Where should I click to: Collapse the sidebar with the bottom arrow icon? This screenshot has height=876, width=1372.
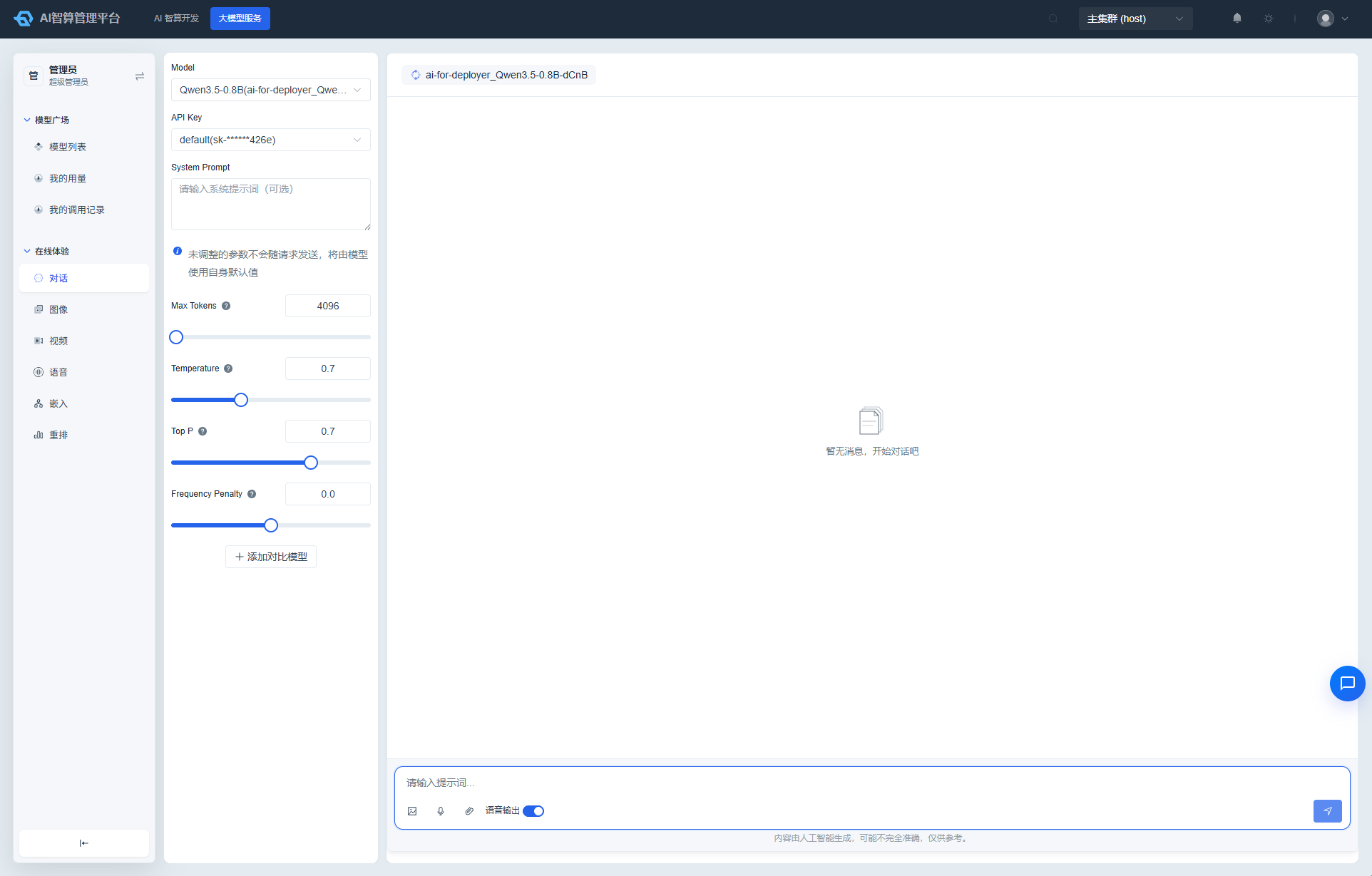(84, 843)
